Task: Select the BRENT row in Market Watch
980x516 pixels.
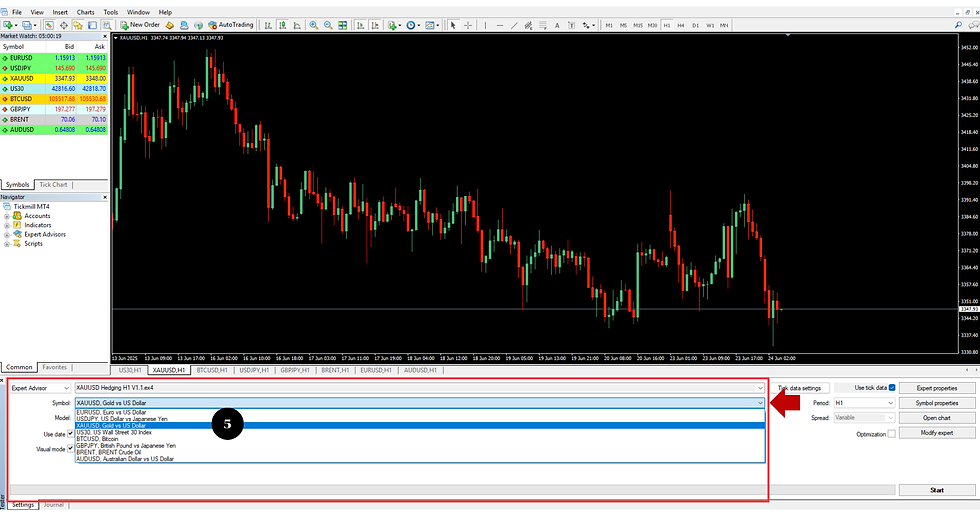Action: [54, 119]
